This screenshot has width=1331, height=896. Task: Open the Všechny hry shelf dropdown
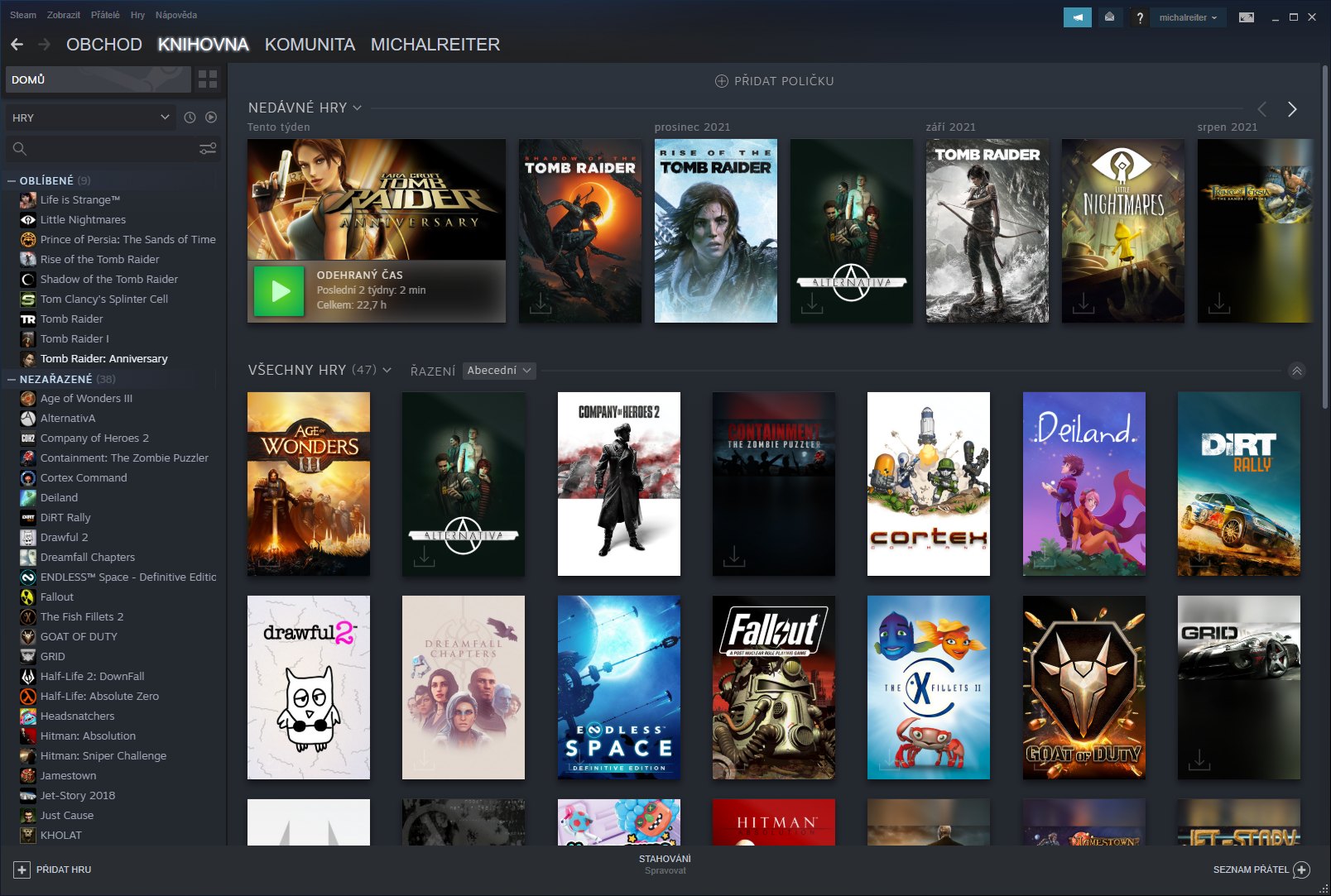387,370
